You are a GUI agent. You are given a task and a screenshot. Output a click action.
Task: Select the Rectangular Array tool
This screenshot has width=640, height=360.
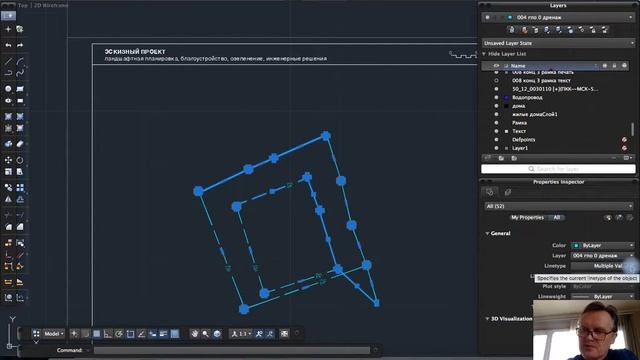tap(20, 187)
